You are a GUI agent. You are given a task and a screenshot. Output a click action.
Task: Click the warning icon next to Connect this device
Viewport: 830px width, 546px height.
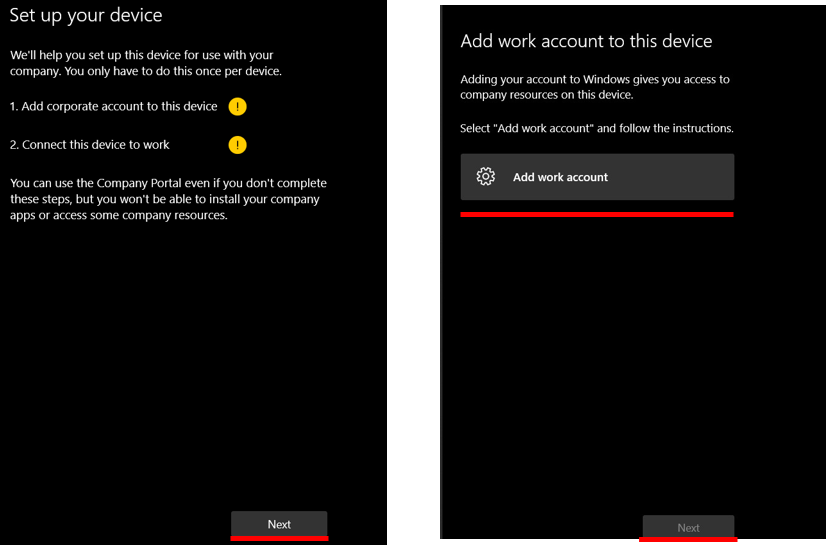click(237, 145)
